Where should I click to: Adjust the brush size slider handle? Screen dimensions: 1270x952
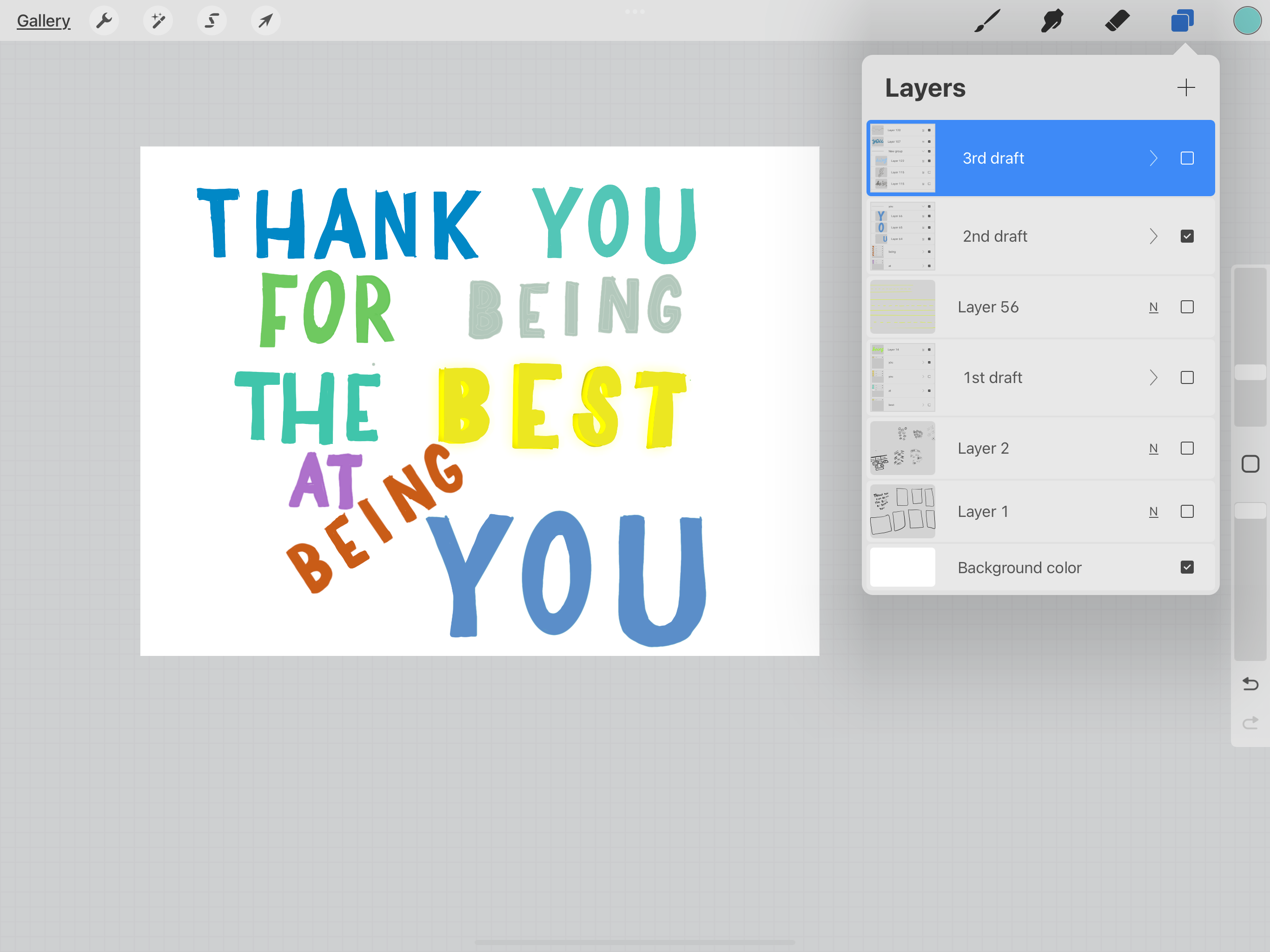pyautogui.click(x=1250, y=372)
